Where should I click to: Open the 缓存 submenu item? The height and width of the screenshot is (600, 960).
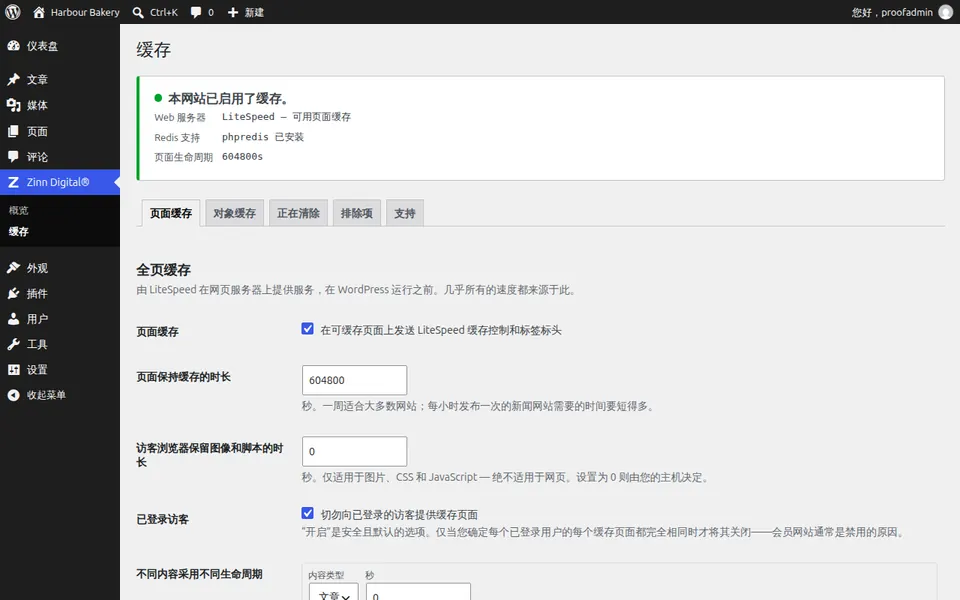18,231
